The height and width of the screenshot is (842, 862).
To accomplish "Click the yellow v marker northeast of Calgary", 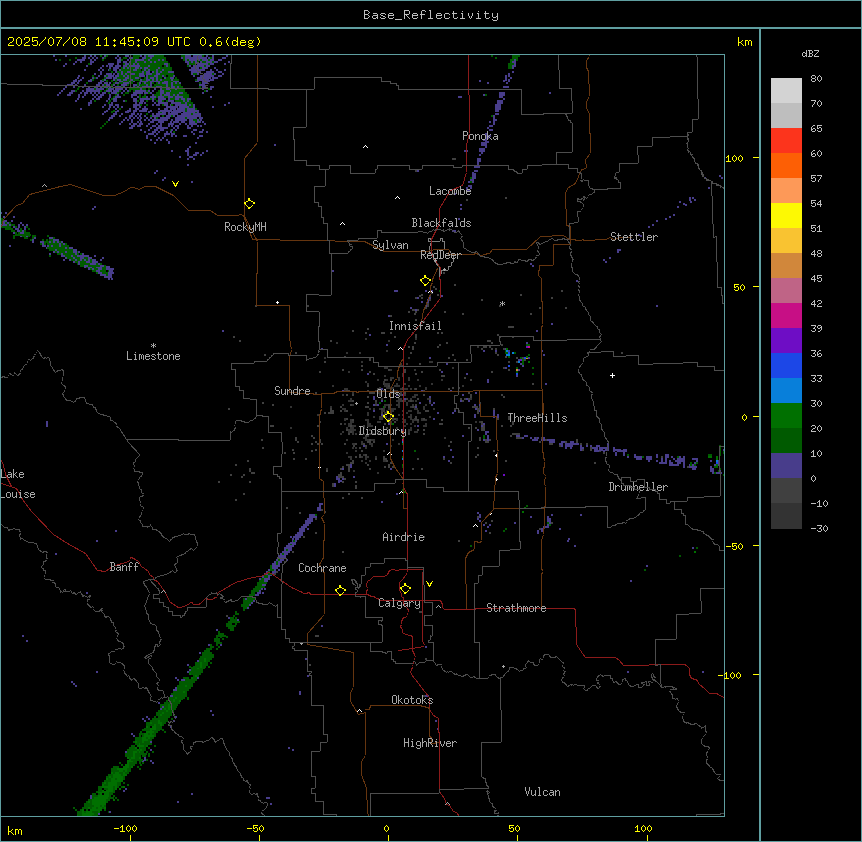I will point(429,584).
